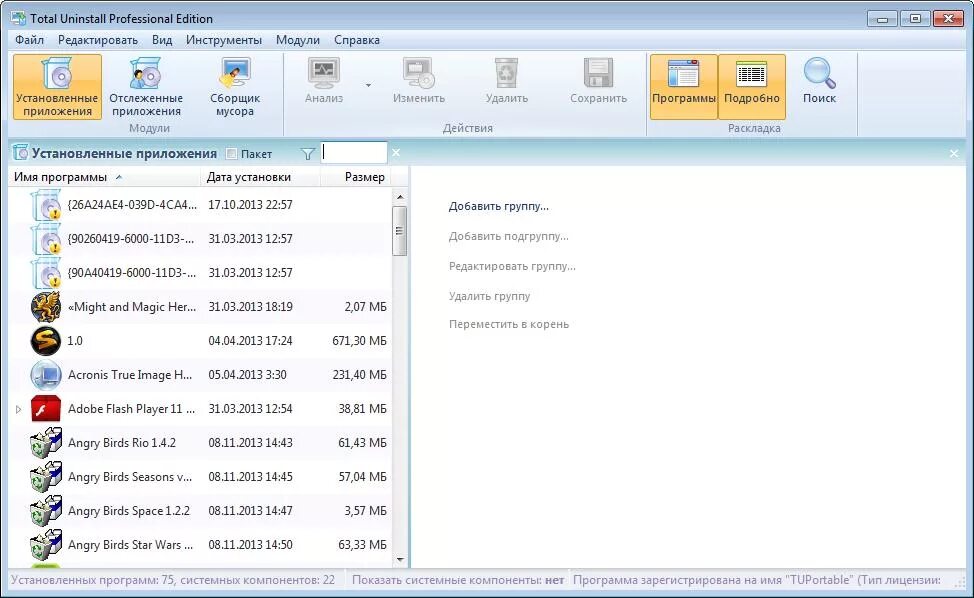Open the Сборщик мусора cleaner
This screenshot has width=974, height=598.
[234, 87]
